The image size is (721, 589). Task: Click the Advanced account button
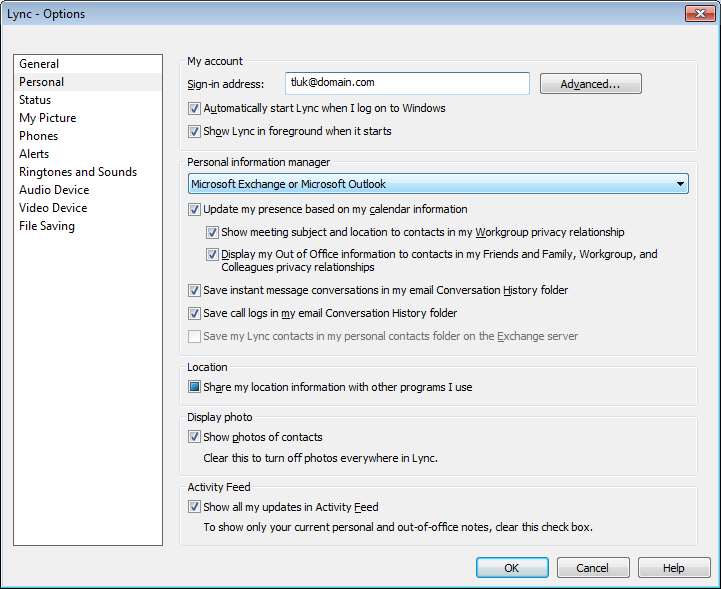(x=590, y=84)
